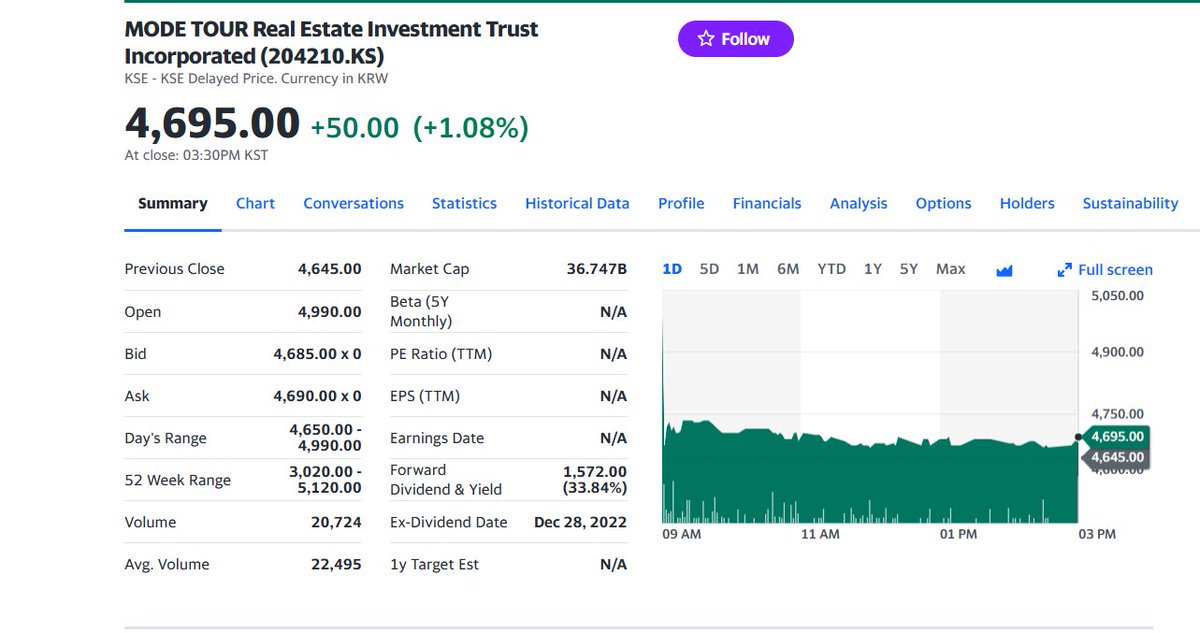
Task: Click the Ex-Dividend Date value Dec 28, 2022
Action: (580, 522)
